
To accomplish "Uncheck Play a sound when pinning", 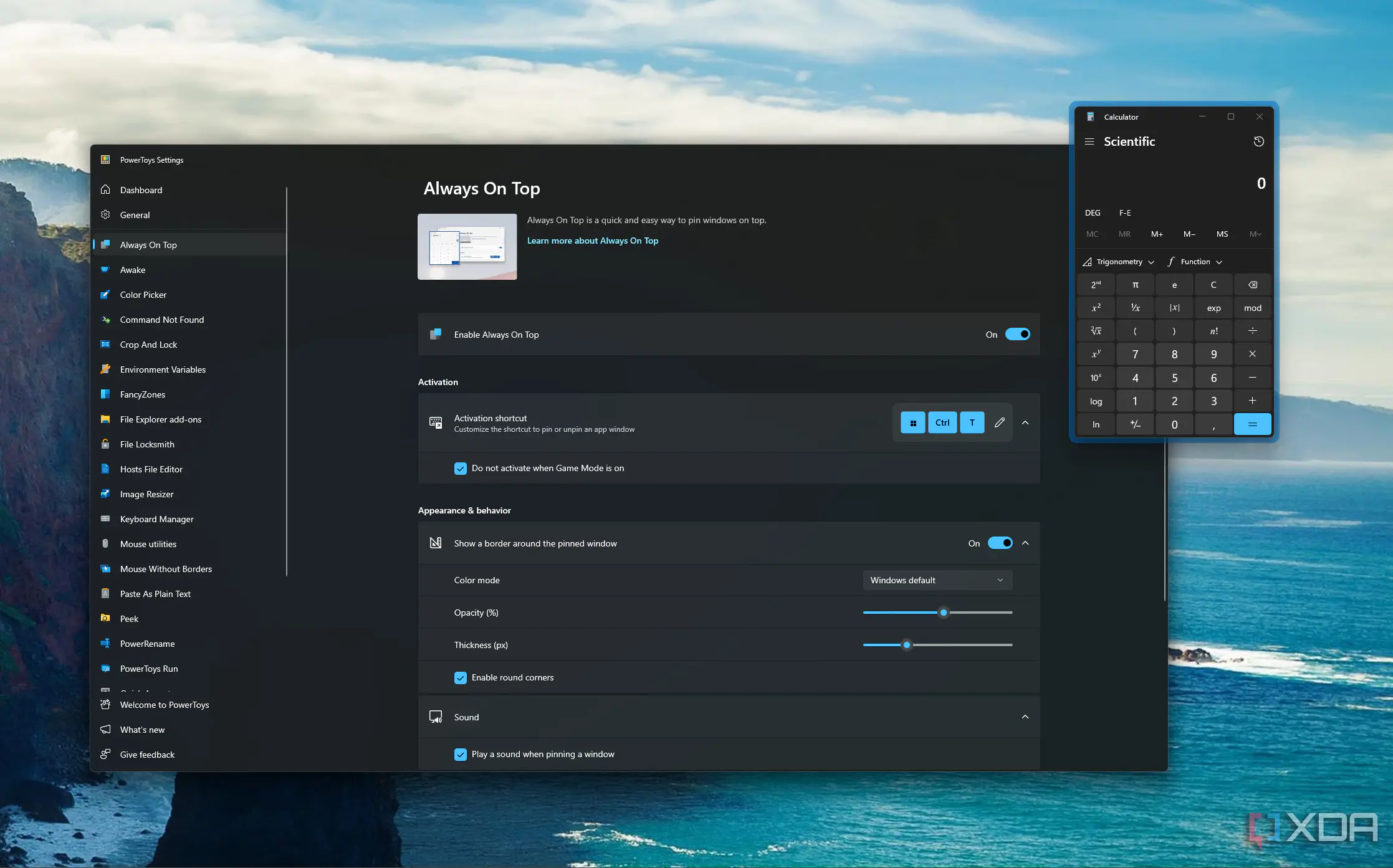I will (x=461, y=755).
